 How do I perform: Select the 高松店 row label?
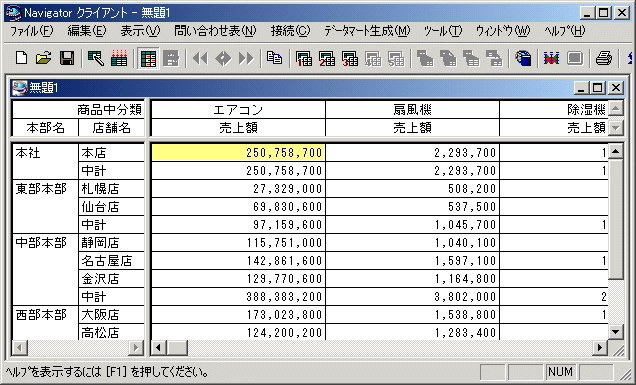tap(112, 332)
